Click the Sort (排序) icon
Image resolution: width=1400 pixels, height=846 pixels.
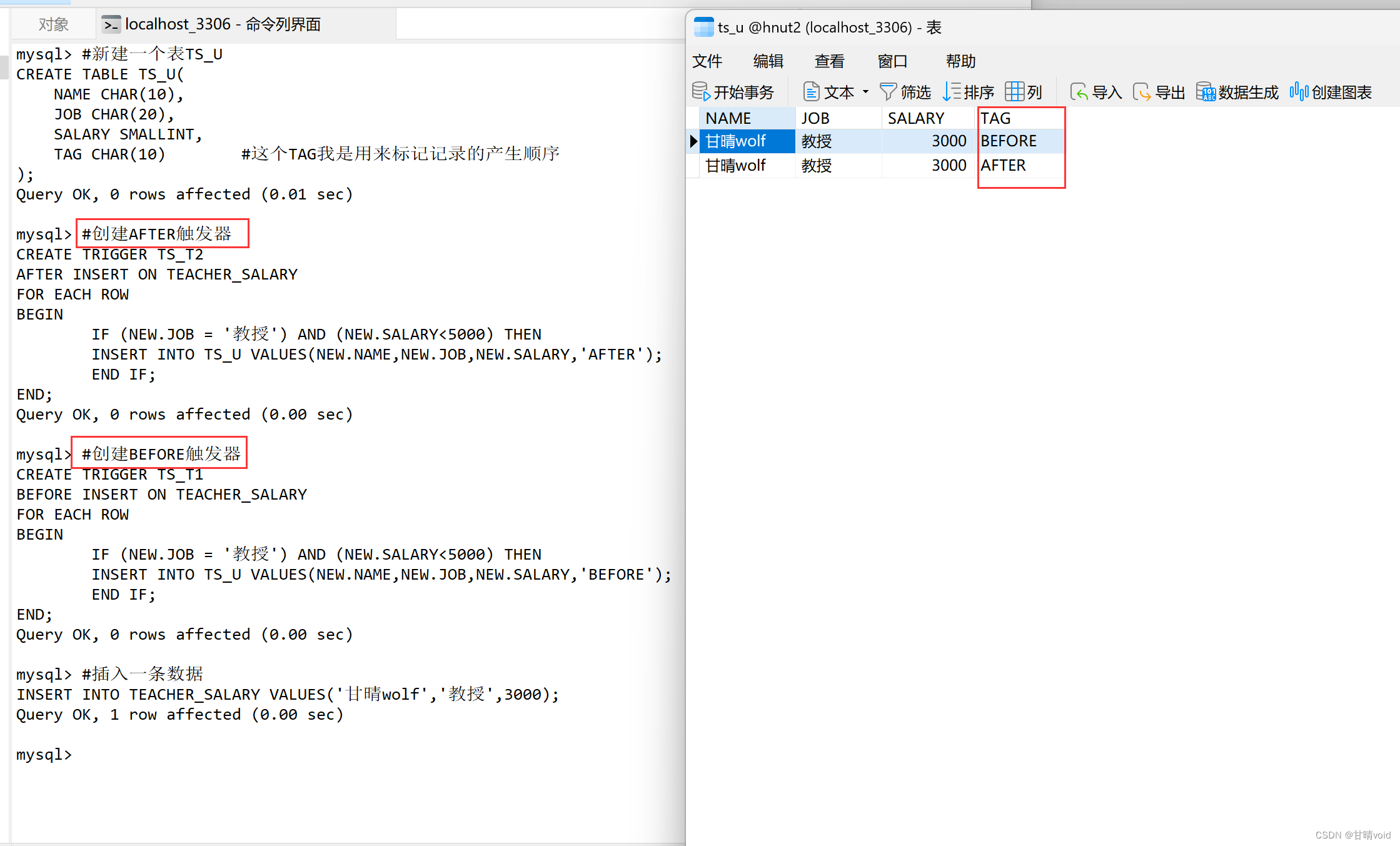pos(952,92)
